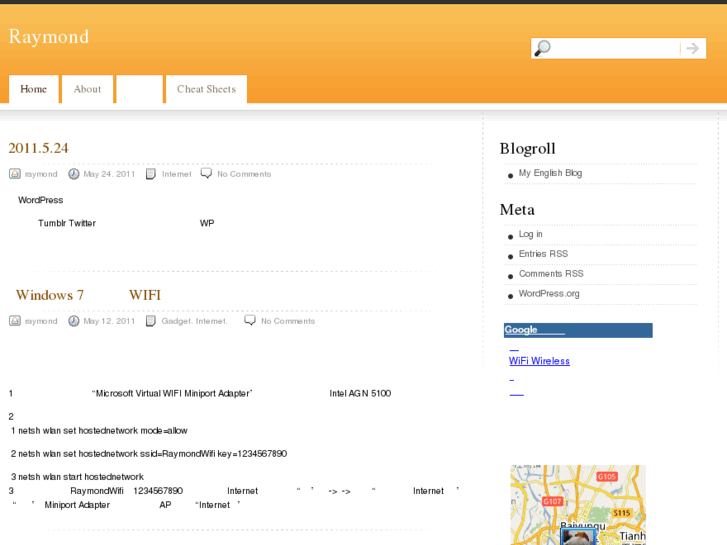
Task: Click the 'netsh wlan set hostednetwork mode=allow' line
Action: 103,431
